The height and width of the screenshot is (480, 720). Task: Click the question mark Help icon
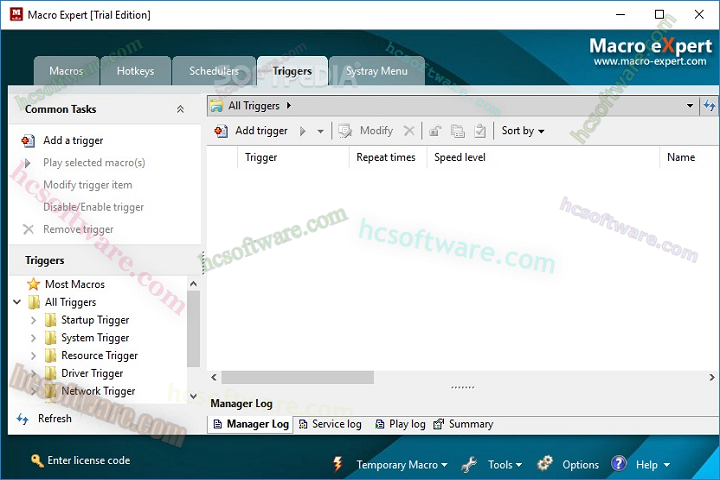[619, 463]
